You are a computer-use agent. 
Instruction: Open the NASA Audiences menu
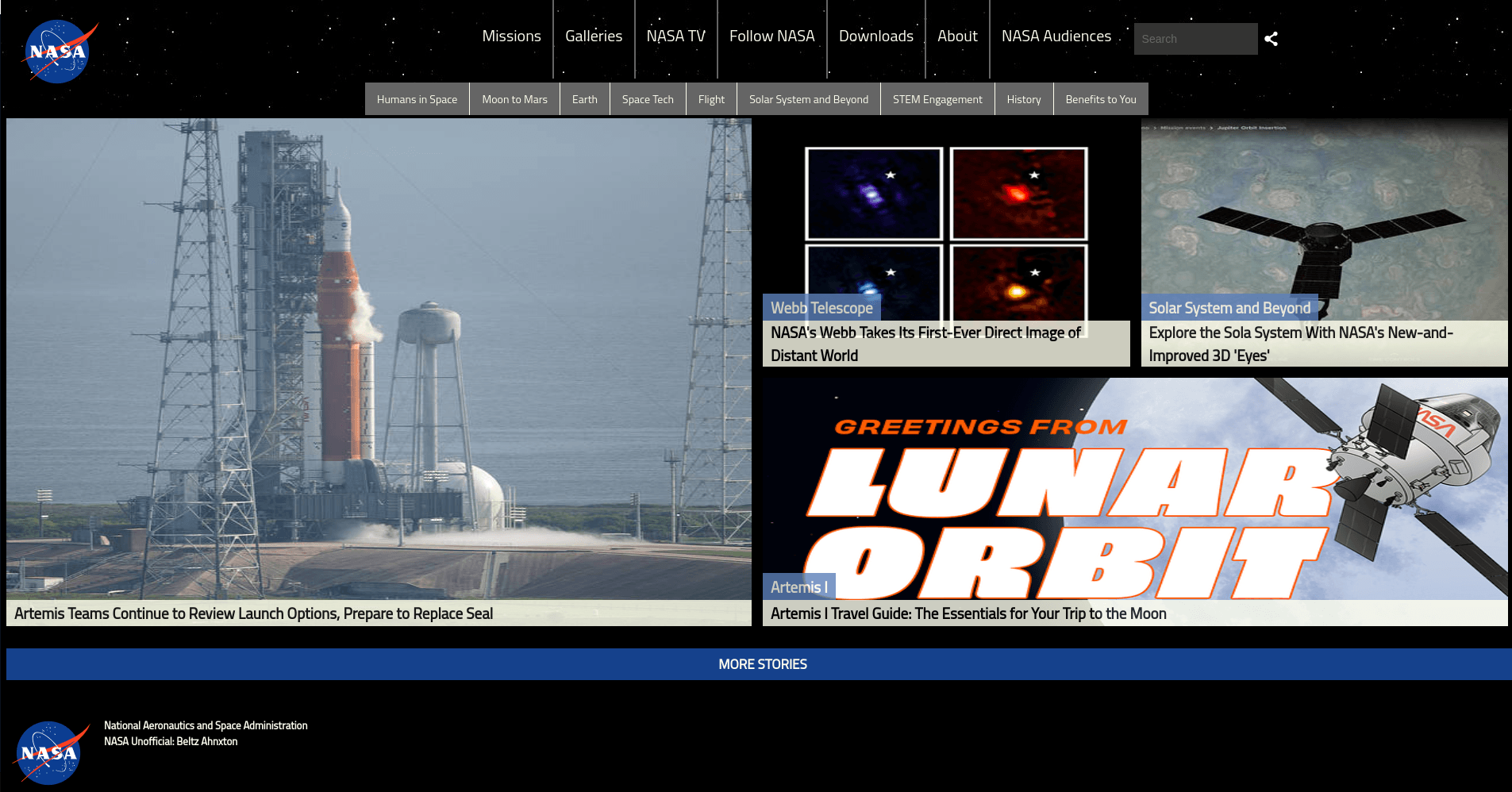tap(1056, 37)
